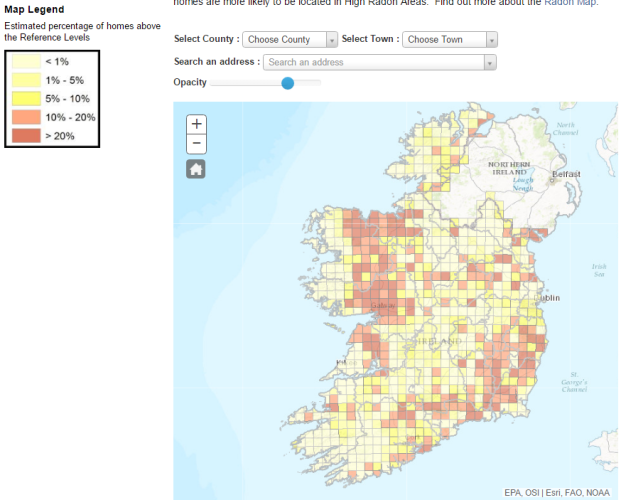
Task: Click the Dublin label on the map
Action: (x=548, y=298)
